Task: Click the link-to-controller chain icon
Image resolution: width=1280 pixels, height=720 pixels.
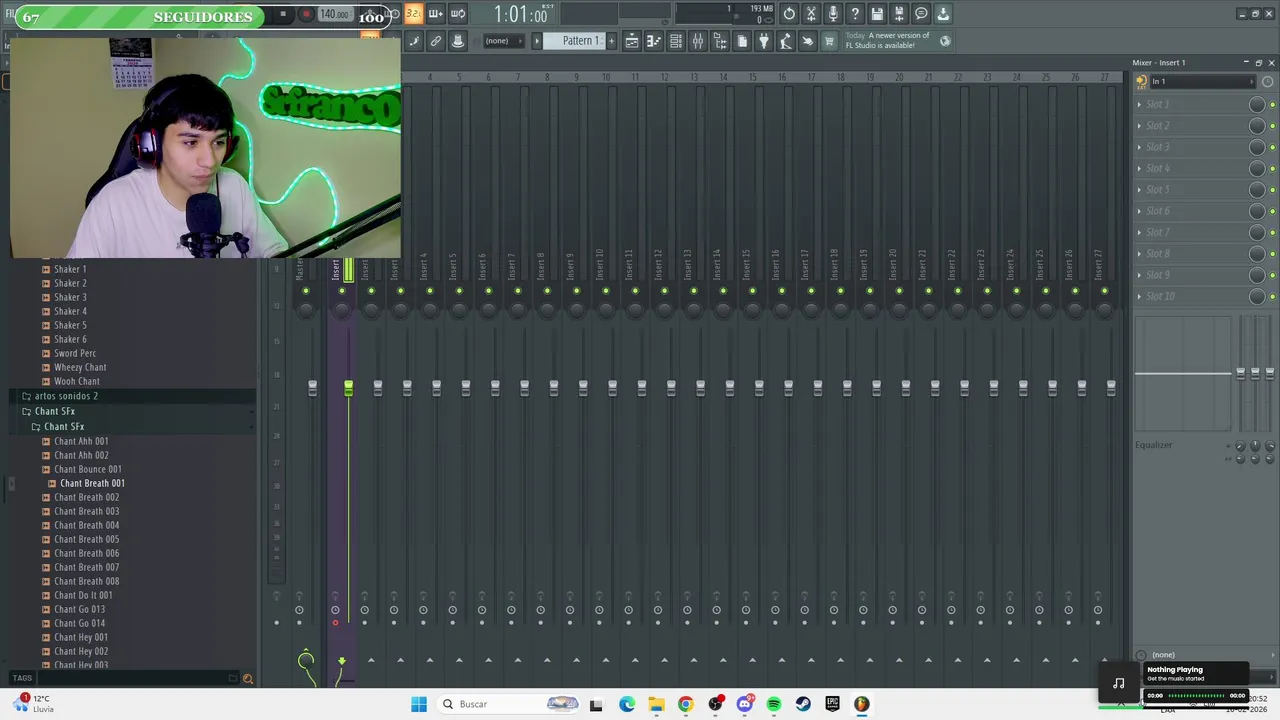Action: [x=436, y=41]
